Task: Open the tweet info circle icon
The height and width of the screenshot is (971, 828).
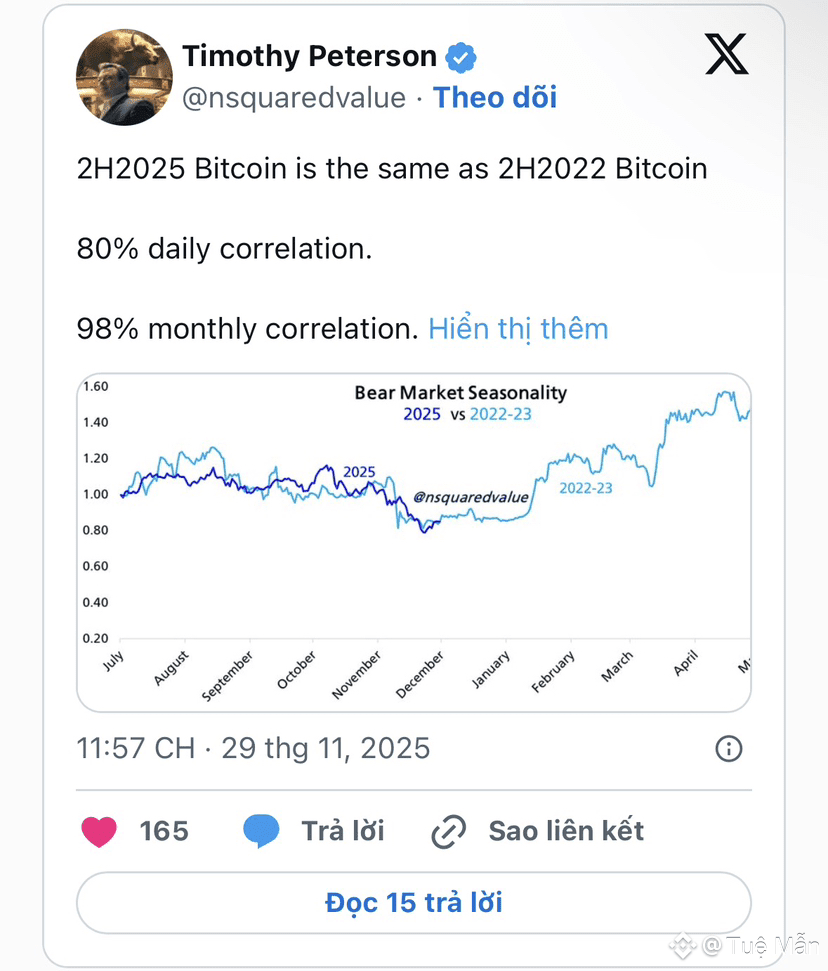Action: click(x=729, y=748)
